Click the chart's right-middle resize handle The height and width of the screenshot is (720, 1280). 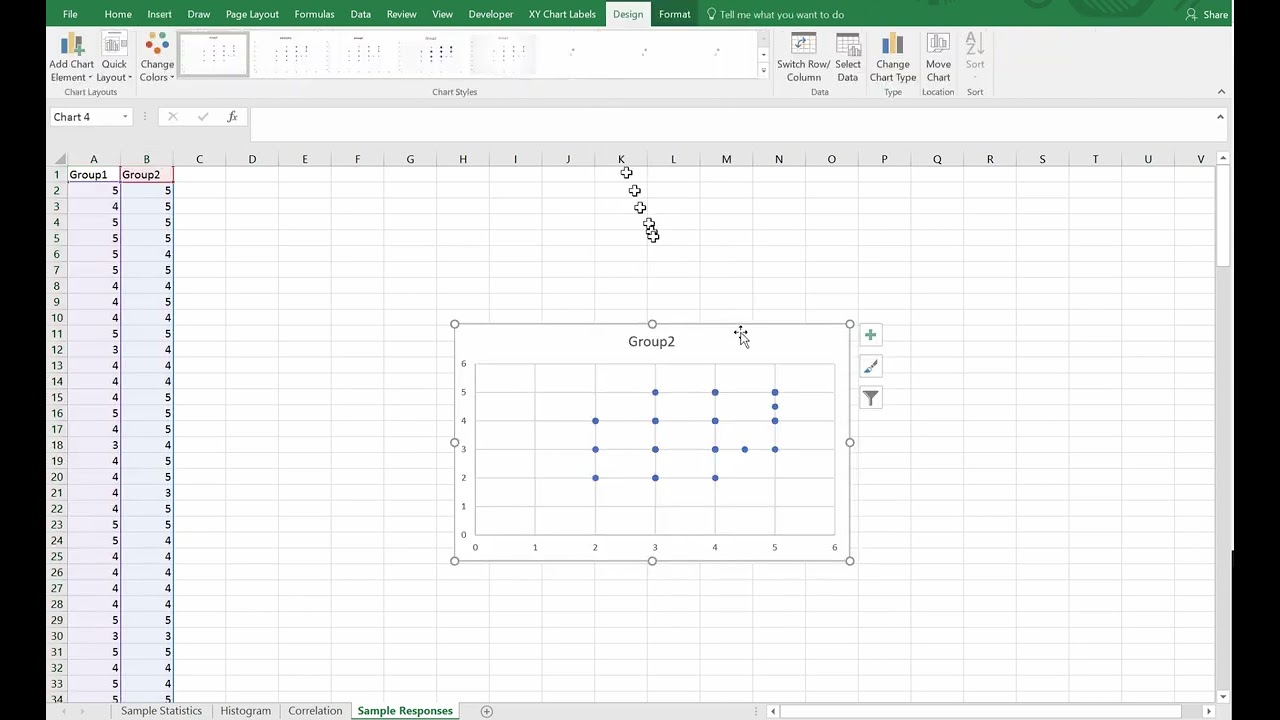click(x=850, y=442)
